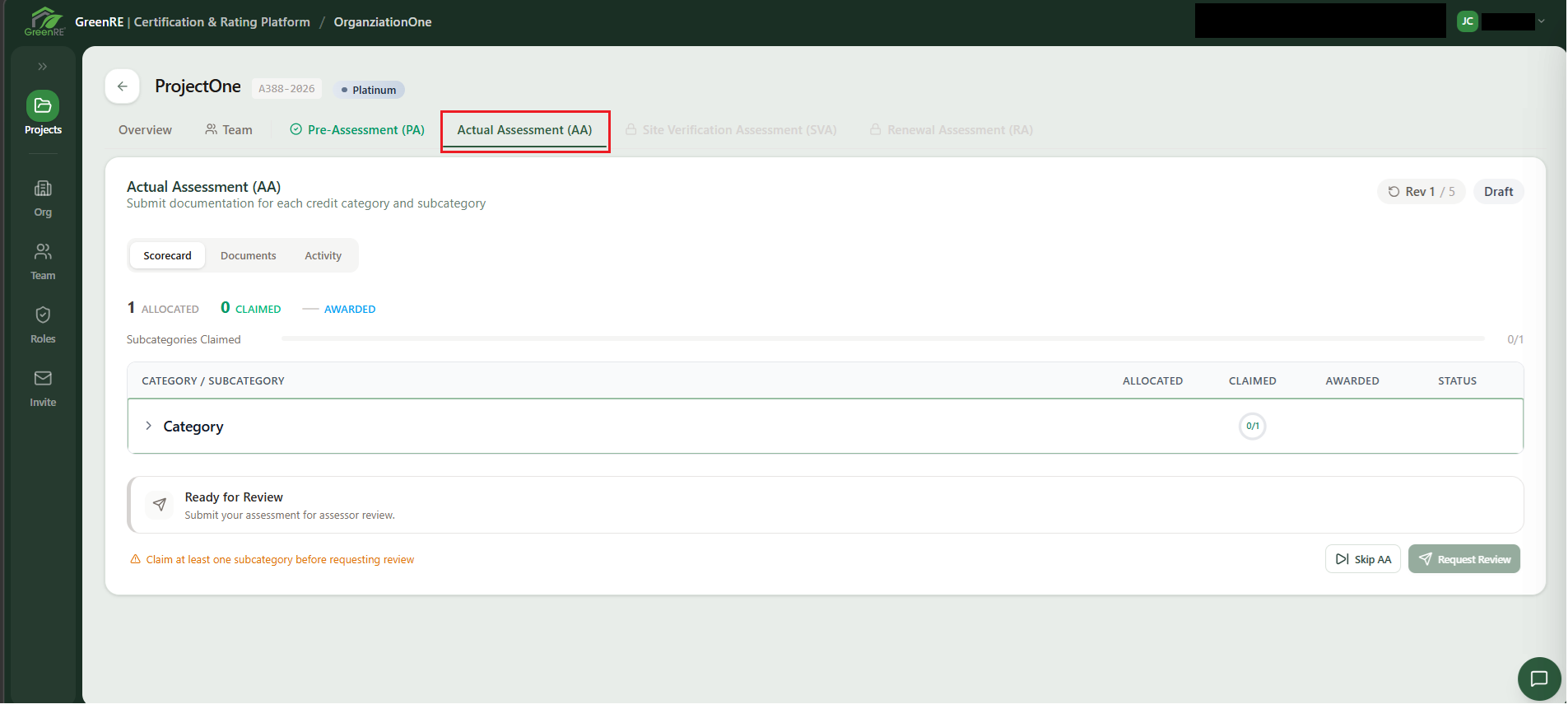Click the ALLOCATED column header
Screen dimensions: 1568x709
point(1152,381)
